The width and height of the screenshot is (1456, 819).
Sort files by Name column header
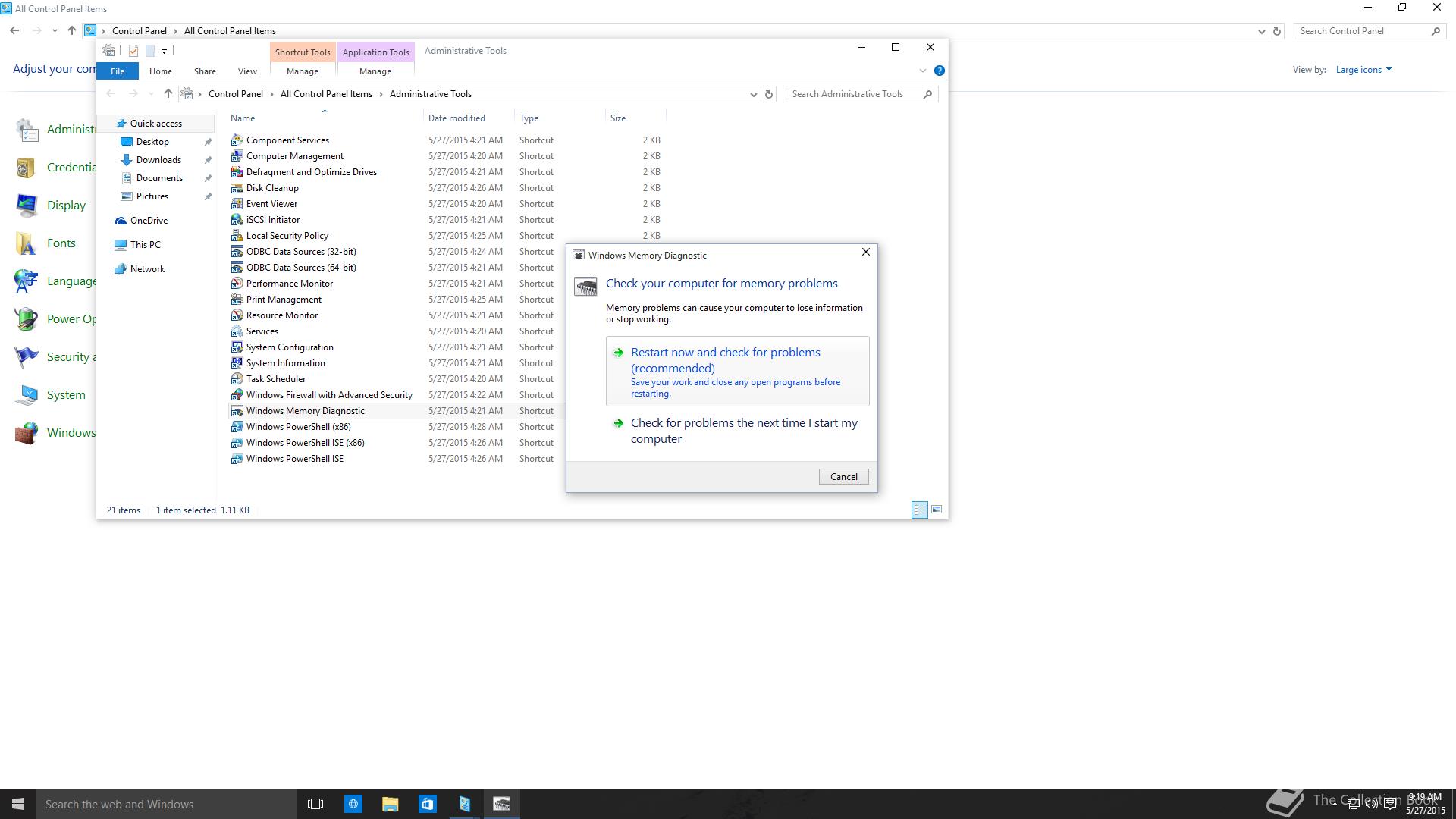click(326, 118)
